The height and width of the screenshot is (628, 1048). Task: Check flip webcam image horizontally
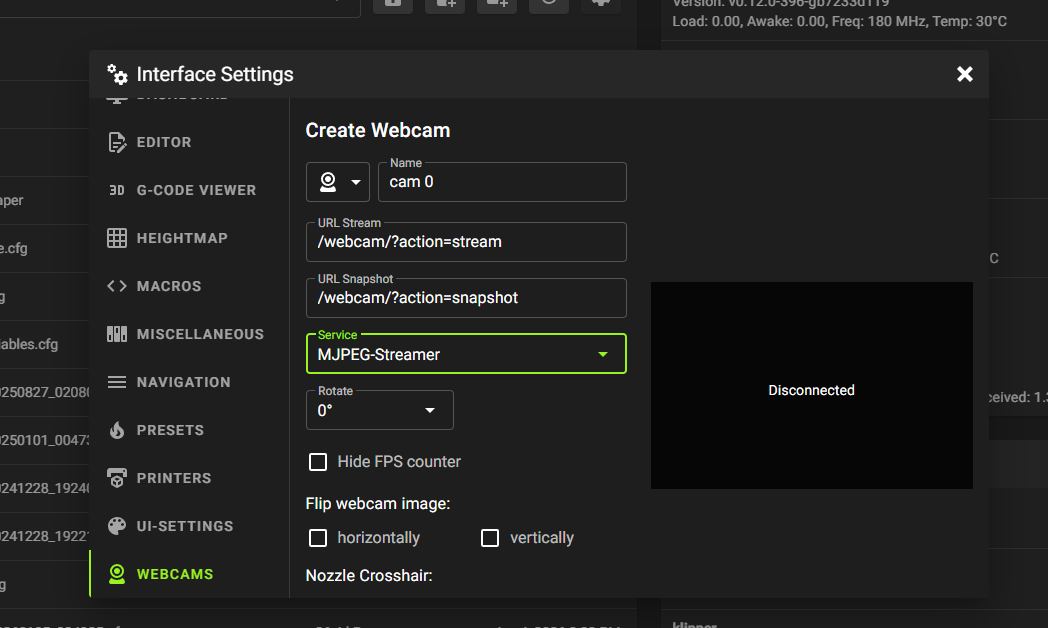pyautogui.click(x=318, y=538)
